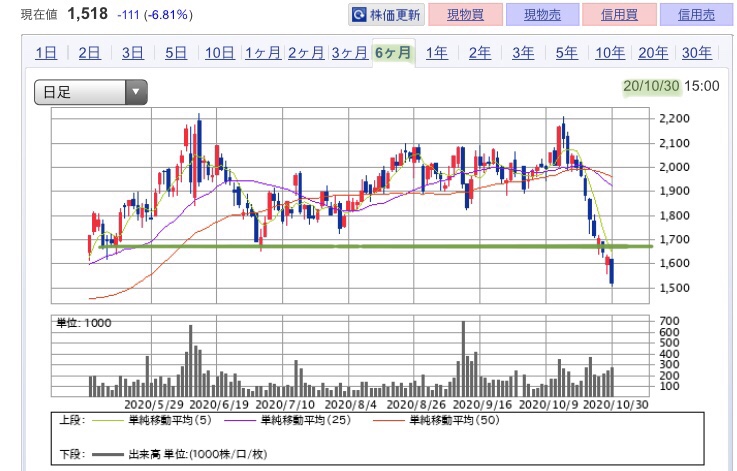Click the 株価更新 button label
The height and width of the screenshot is (471, 737).
(395, 15)
